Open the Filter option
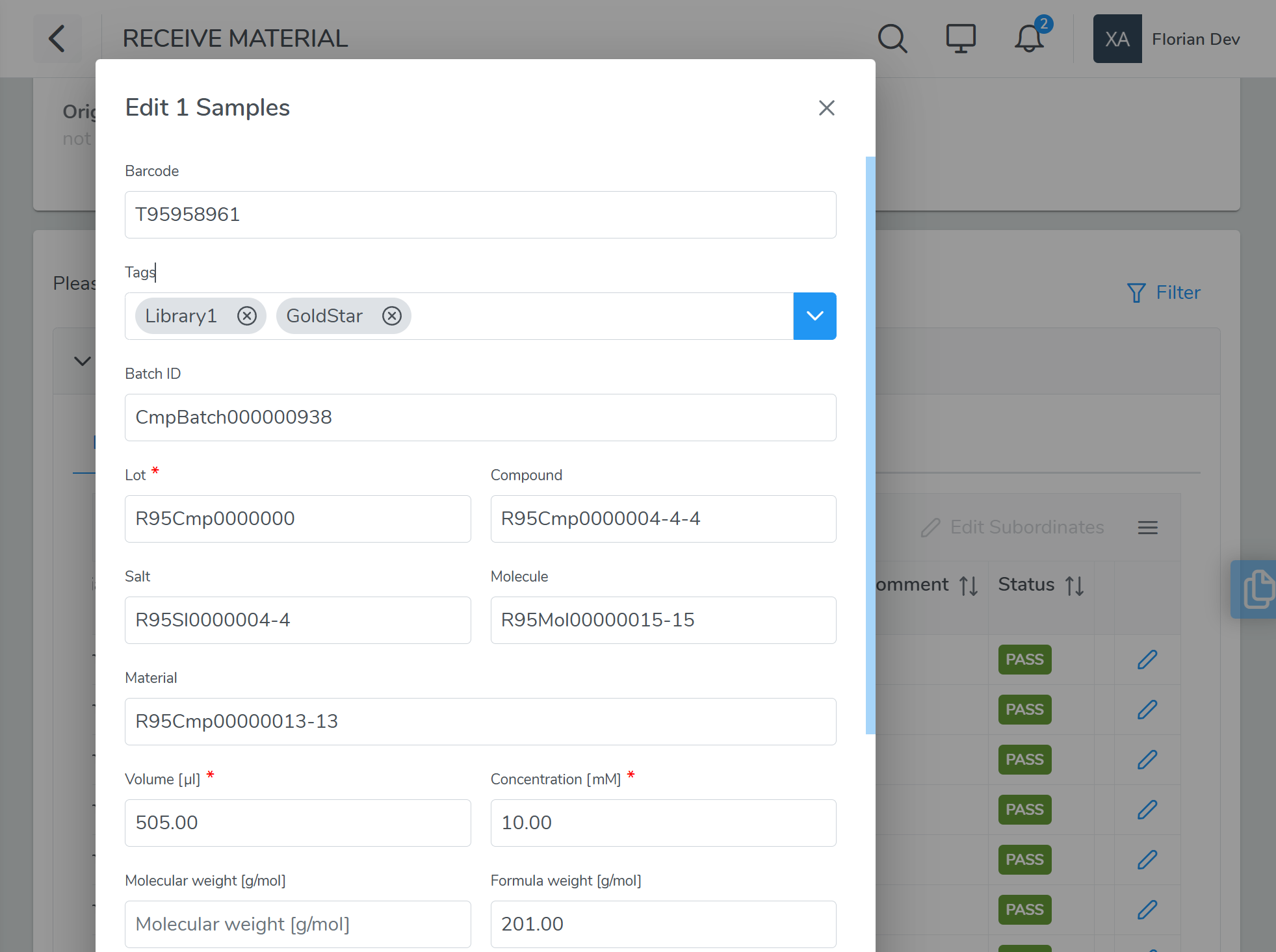This screenshot has height=952, width=1276. click(x=1164, y=292)
